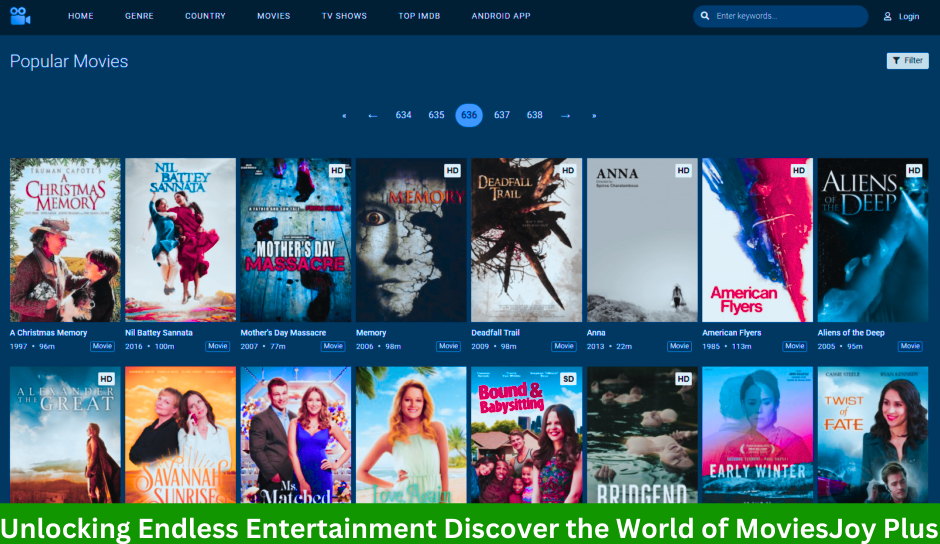This screenshot has width=940, height=544.
Task: Open Savannah Sunrise poster
Action: click(x=180, y=435)
